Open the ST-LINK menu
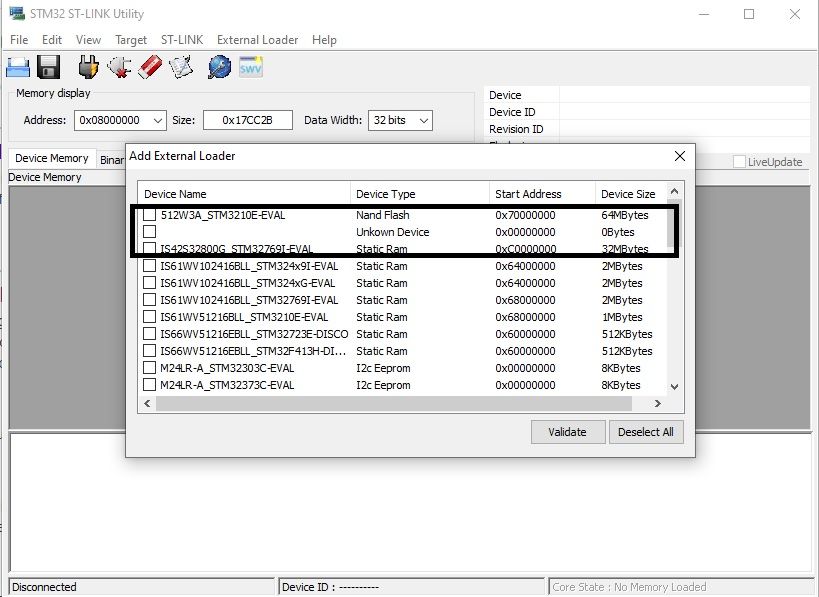 (182, 40)
